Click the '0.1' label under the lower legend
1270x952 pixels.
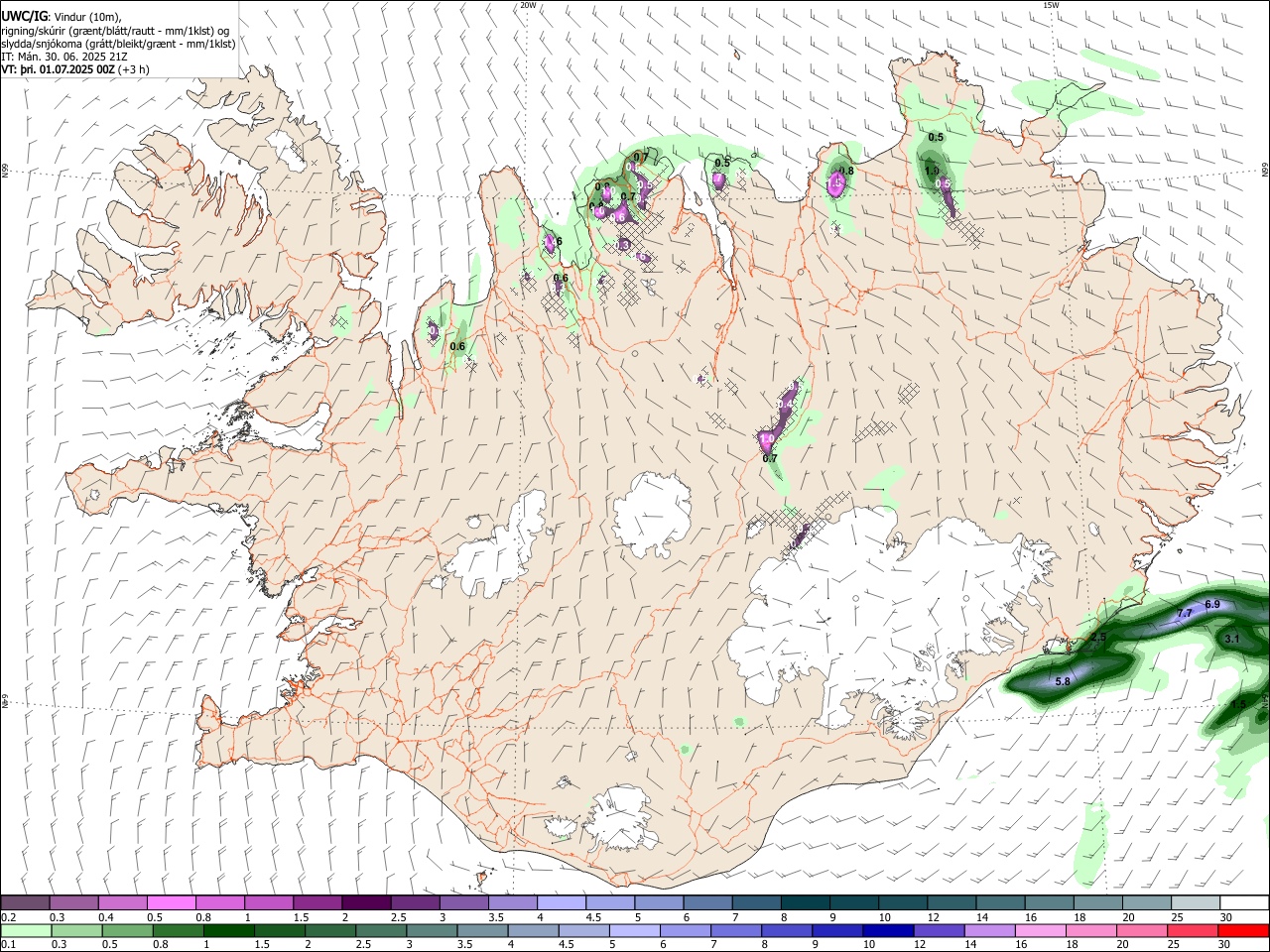pyautogui.click(x=9, y=944)
